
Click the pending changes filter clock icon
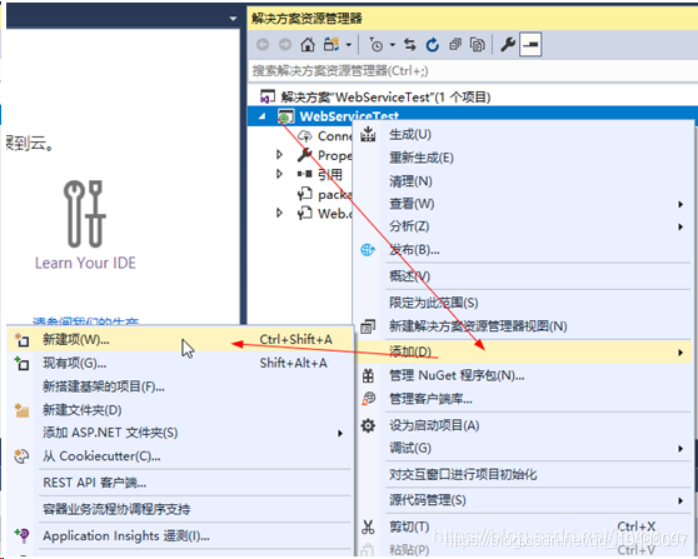[376, 45]
